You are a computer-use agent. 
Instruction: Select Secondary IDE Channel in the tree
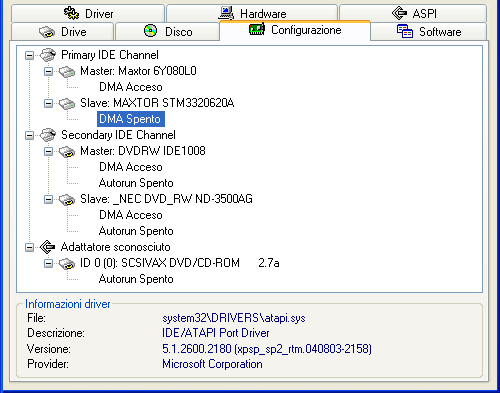(118, 135)
